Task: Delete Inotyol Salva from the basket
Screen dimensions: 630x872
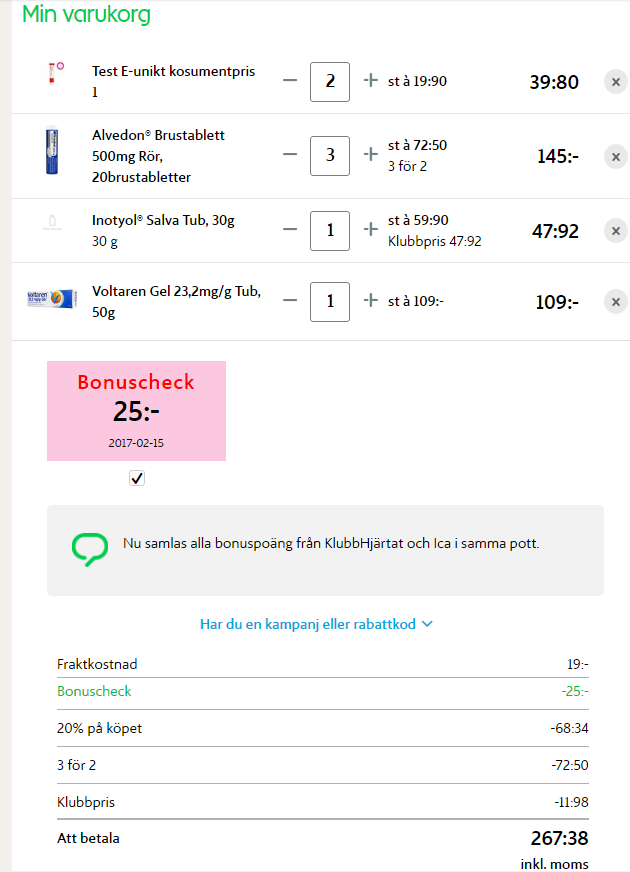Action: coord(616,231)
